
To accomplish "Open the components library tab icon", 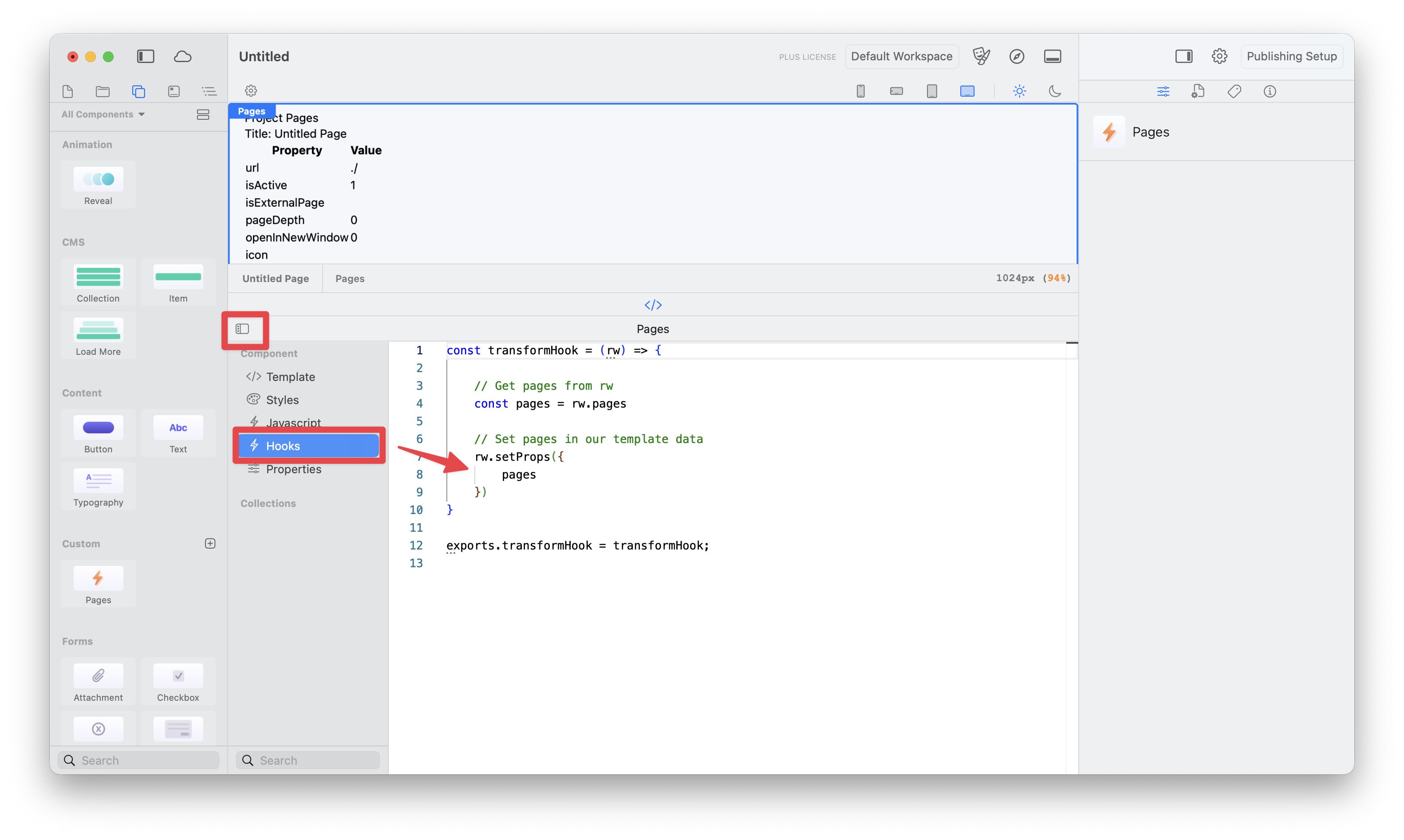I will [139, 91].
